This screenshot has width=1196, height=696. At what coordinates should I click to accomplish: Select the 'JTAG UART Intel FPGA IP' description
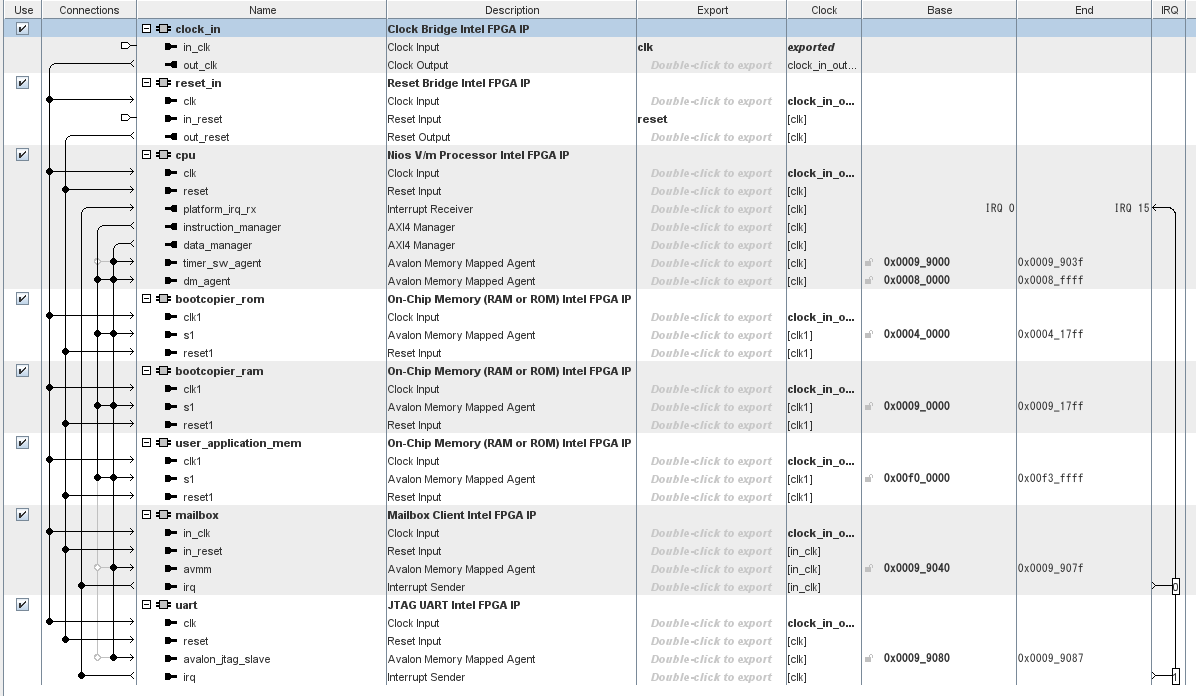point(454,605)
